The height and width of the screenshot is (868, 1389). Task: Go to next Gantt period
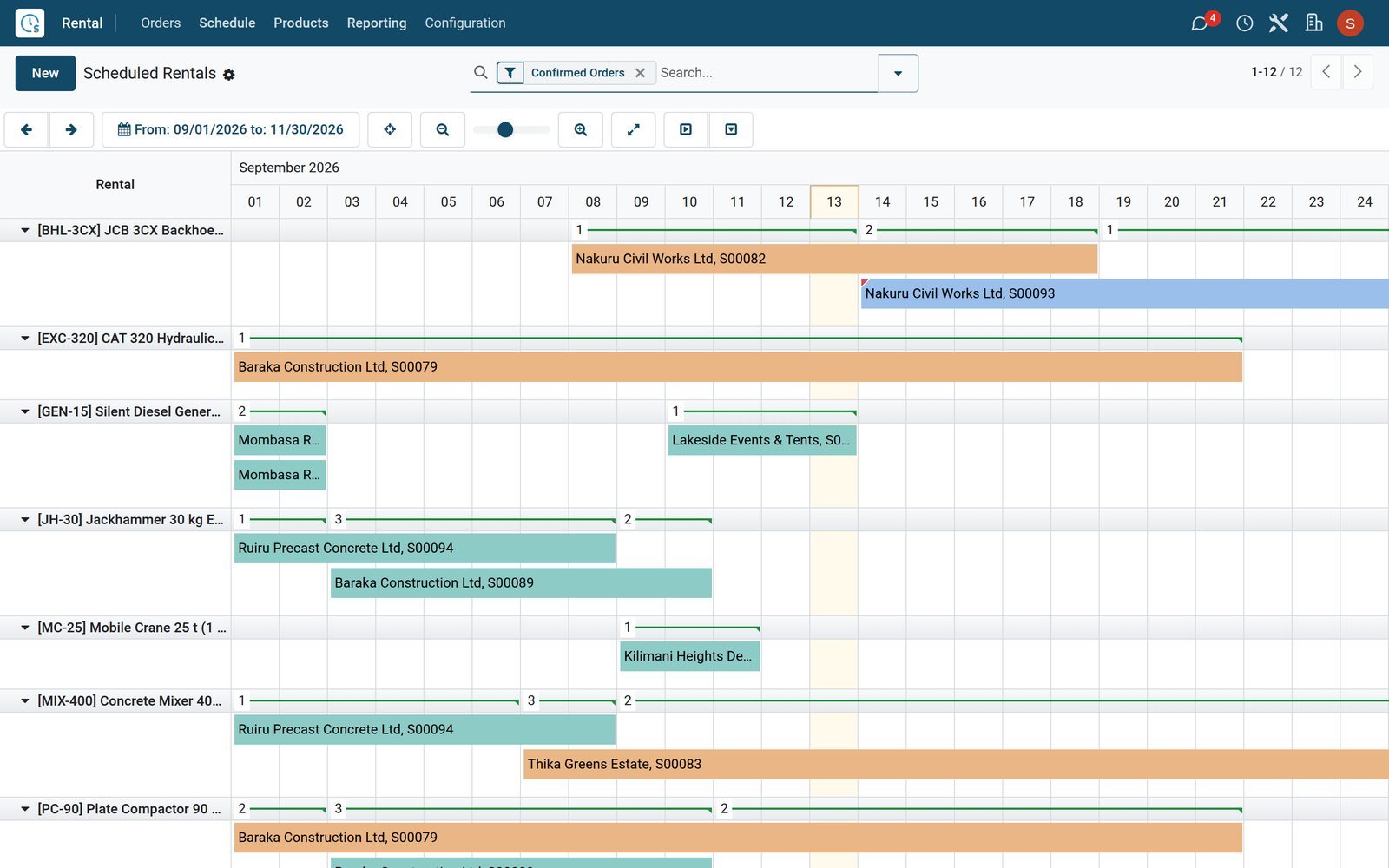click(71, 129)
